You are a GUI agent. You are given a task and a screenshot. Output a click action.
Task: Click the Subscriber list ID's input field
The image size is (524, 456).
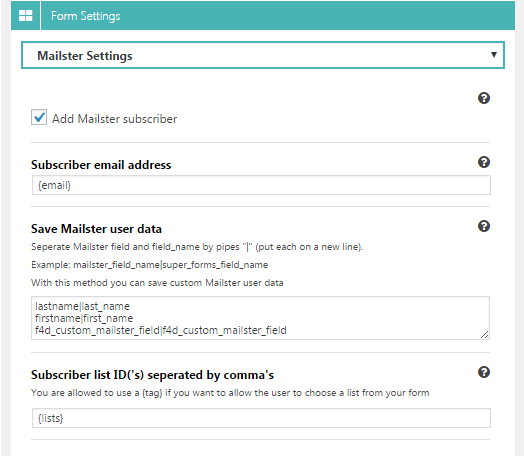(x=261, y=418)
